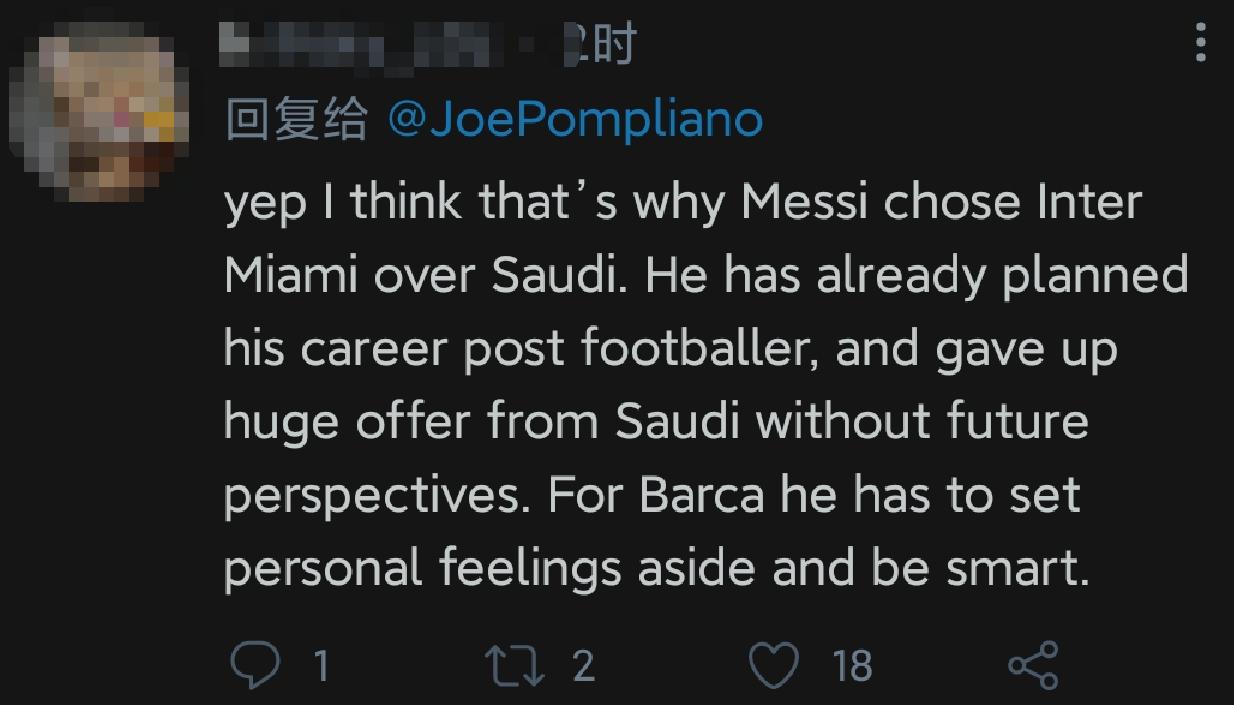This screenshot has height=705, width=1234.
Task: Click the reply count number 1
Action: click(x=322, y=665)
